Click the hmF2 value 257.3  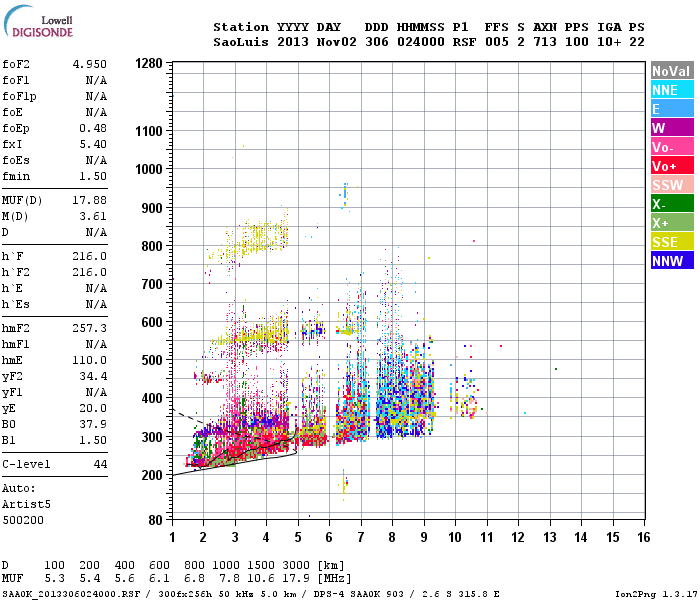click(90, 328)
